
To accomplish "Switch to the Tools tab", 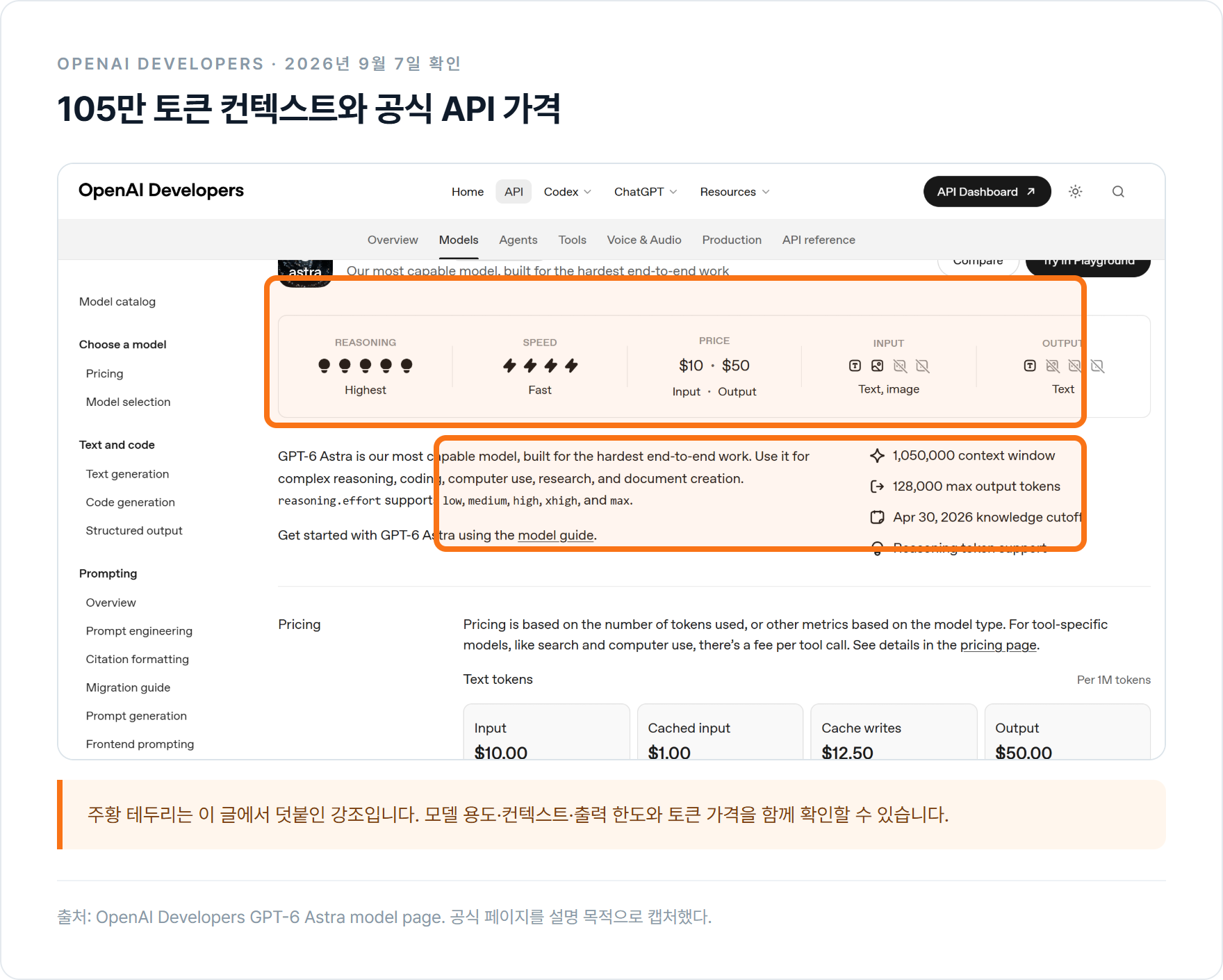I will (x=573, y=240).
